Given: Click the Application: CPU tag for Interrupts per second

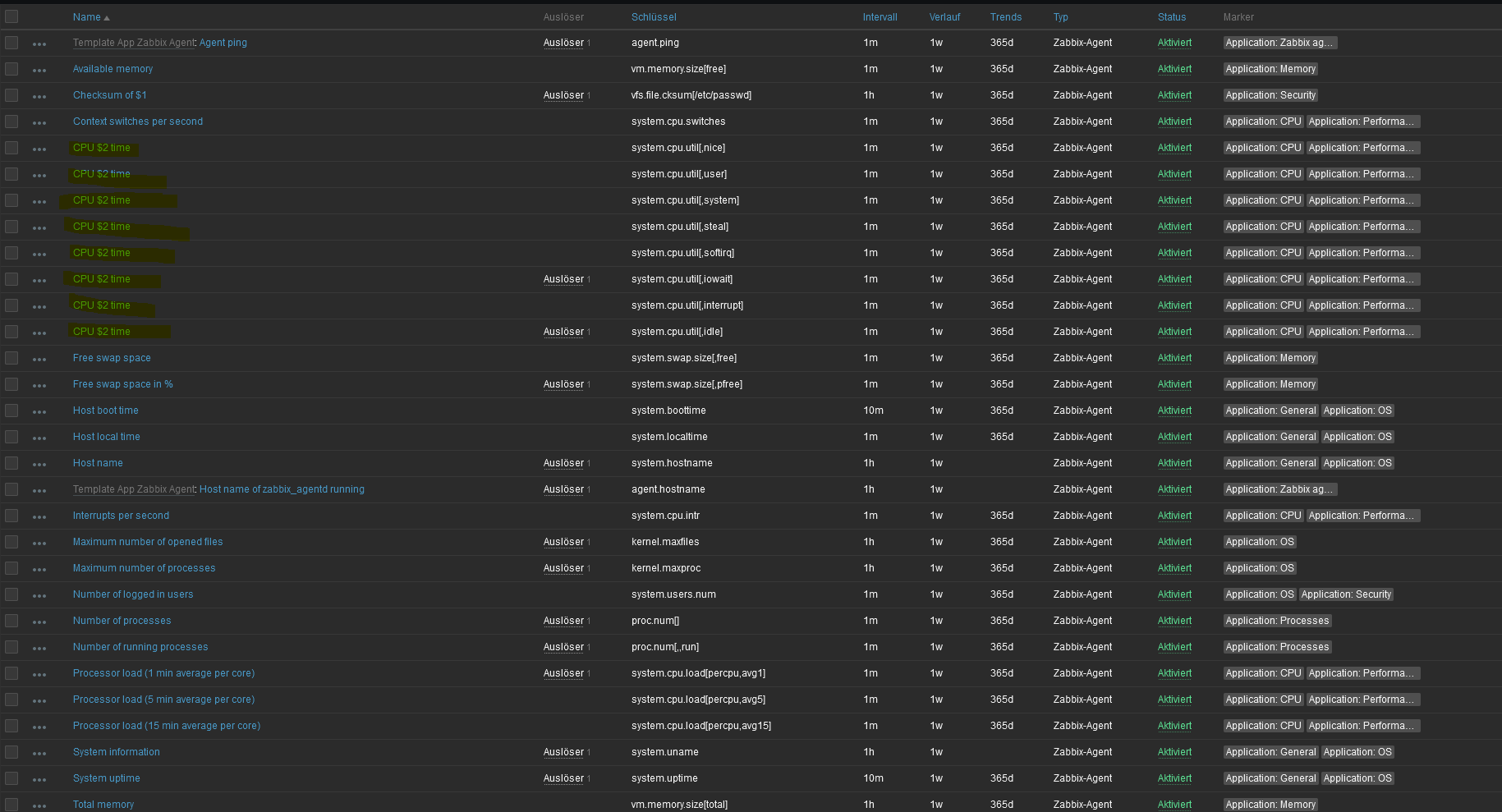Looking at the screenshot, I should (x=1263, y=516).
